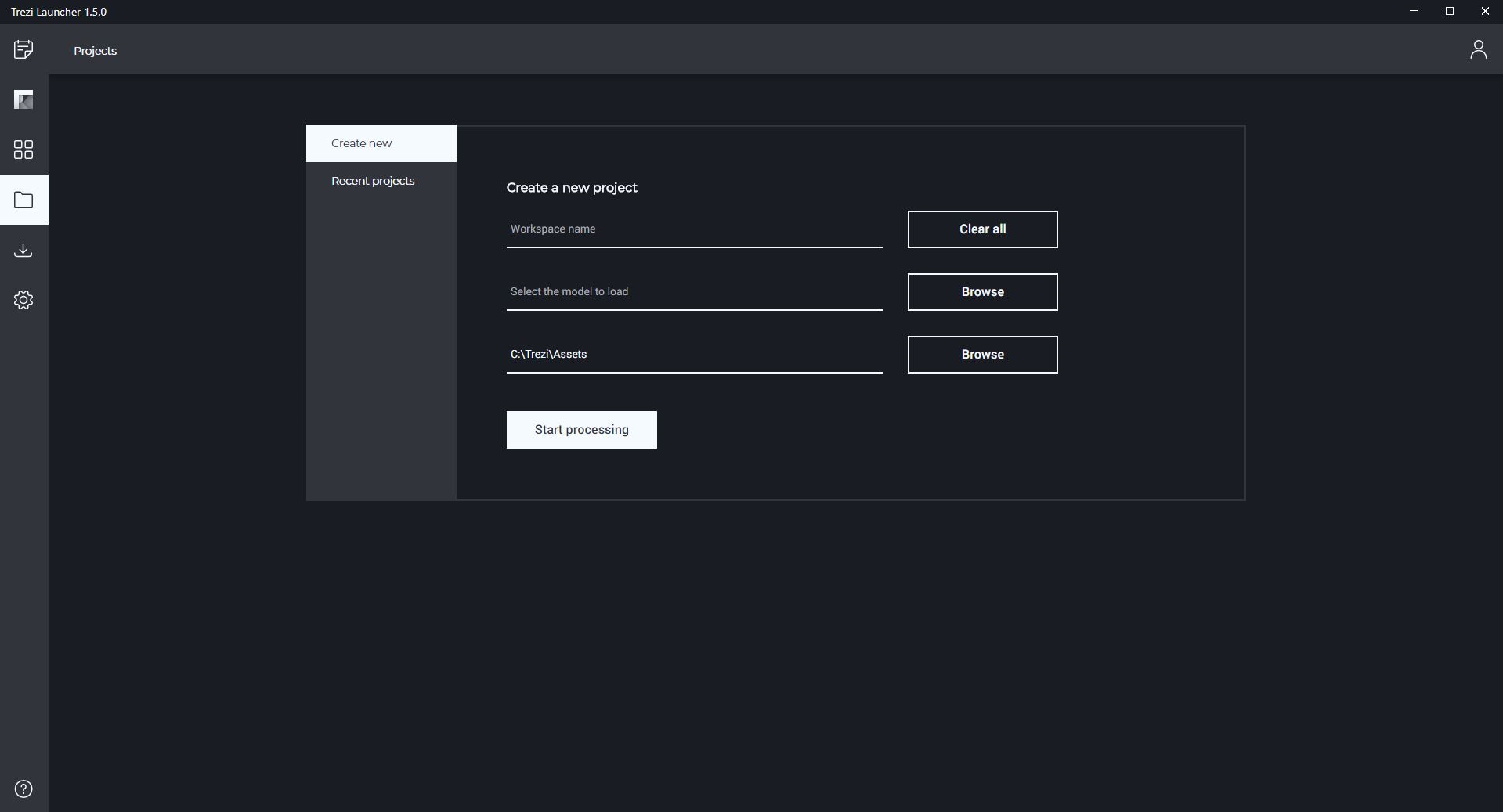Click the Projects header title
This screenshot has height=812, width=1503.
click(x=96, y=51)
